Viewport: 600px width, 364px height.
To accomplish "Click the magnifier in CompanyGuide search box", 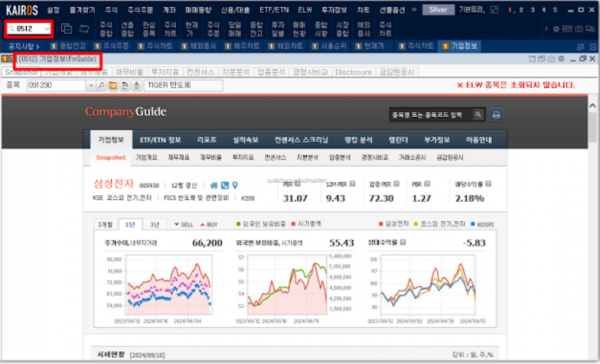I will click(478, 114).
